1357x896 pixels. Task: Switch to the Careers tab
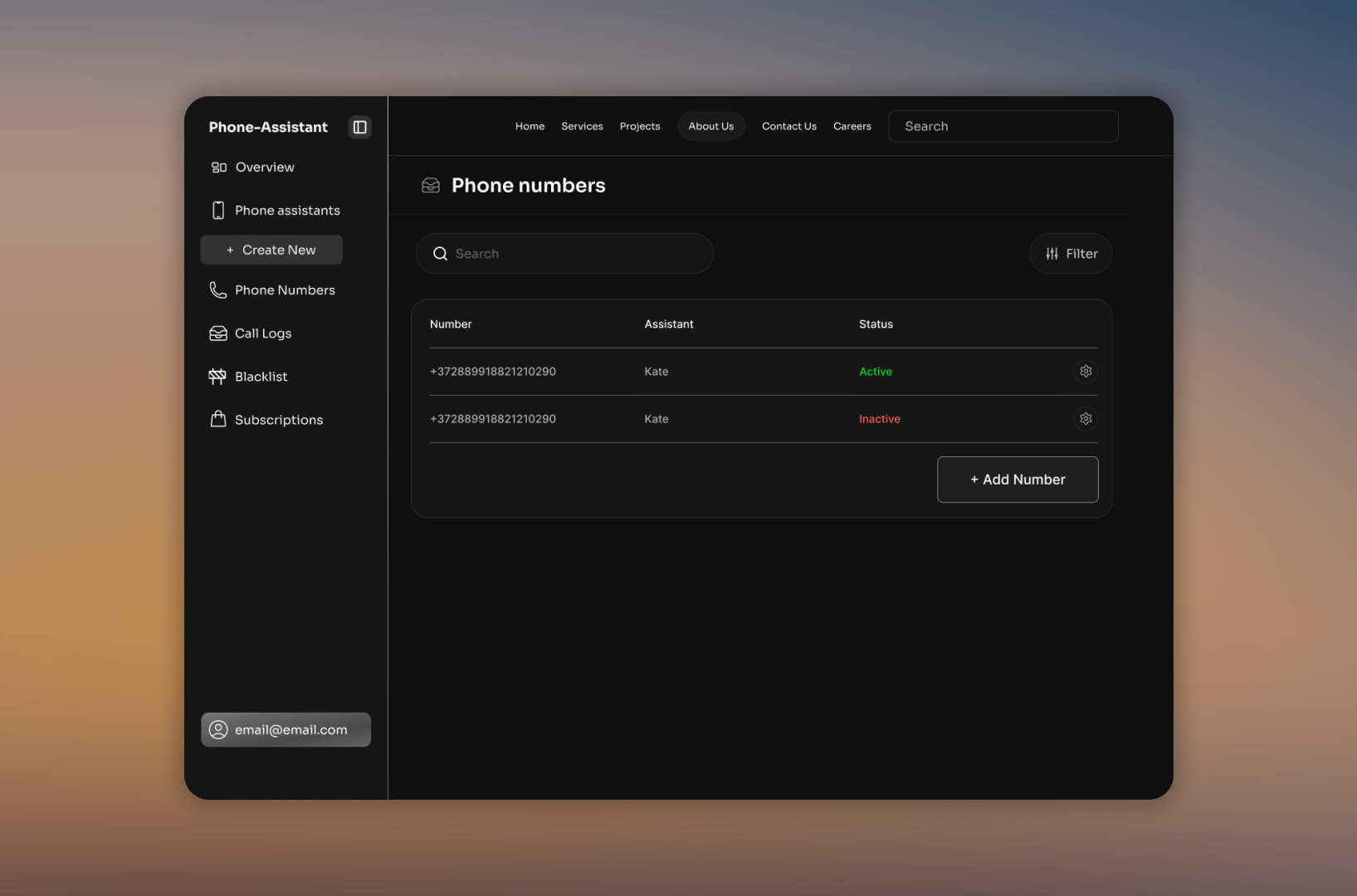click(852, 126)
